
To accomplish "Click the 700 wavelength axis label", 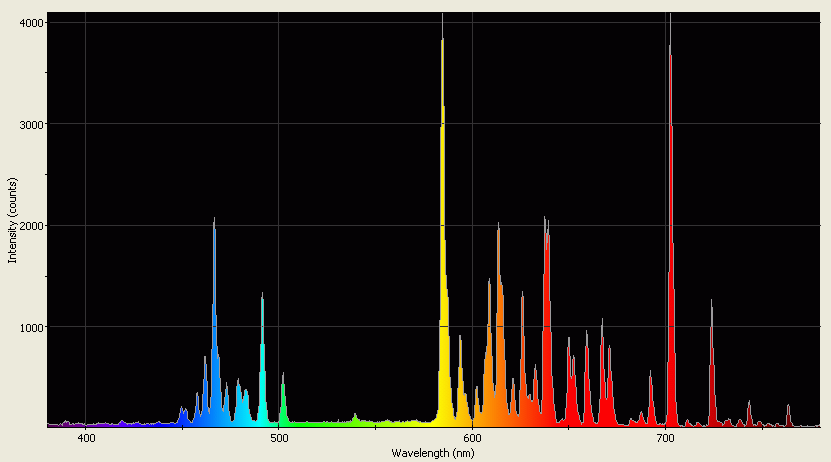I will point(666,438).
